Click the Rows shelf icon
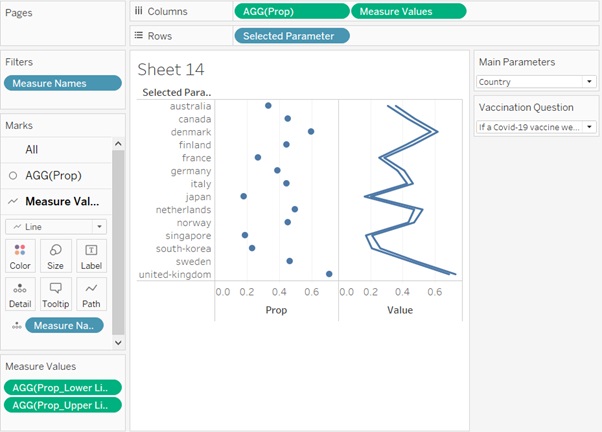This screenshot has height=432, width=602. pos(139,35)
